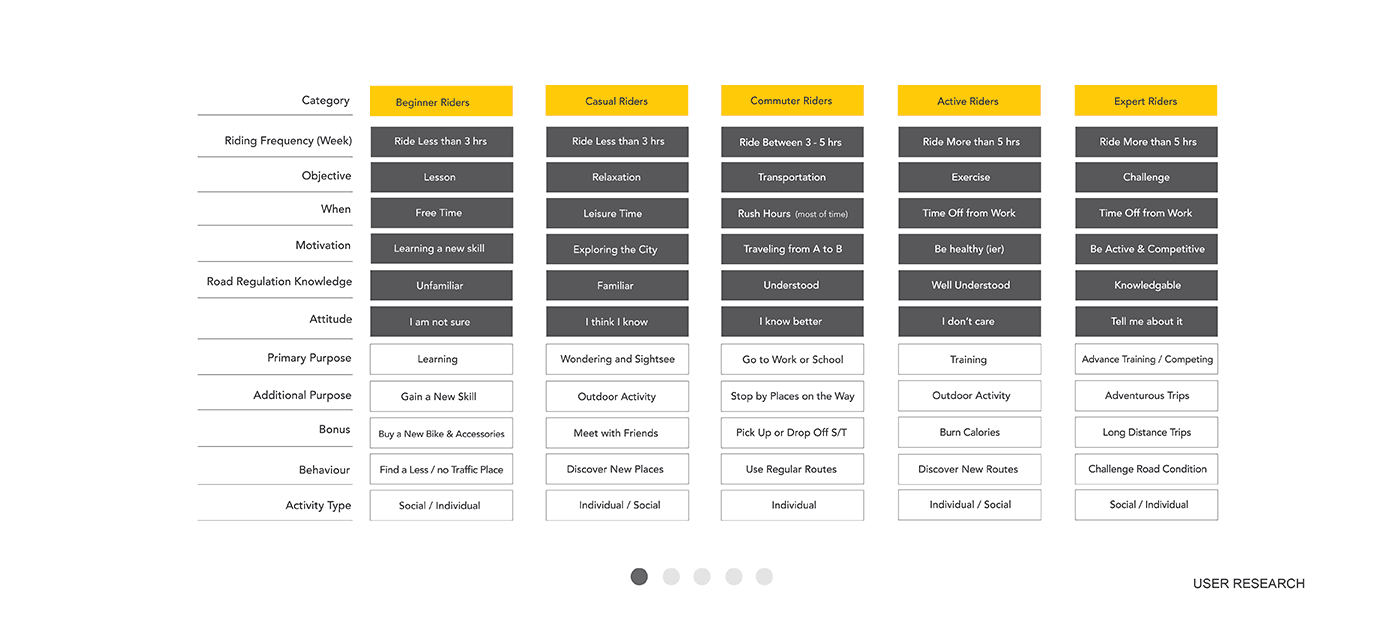The height and width of the screenshot is (640, 1400).
Task: Click the Bonus row label
Action: click(x=335, y=430)
